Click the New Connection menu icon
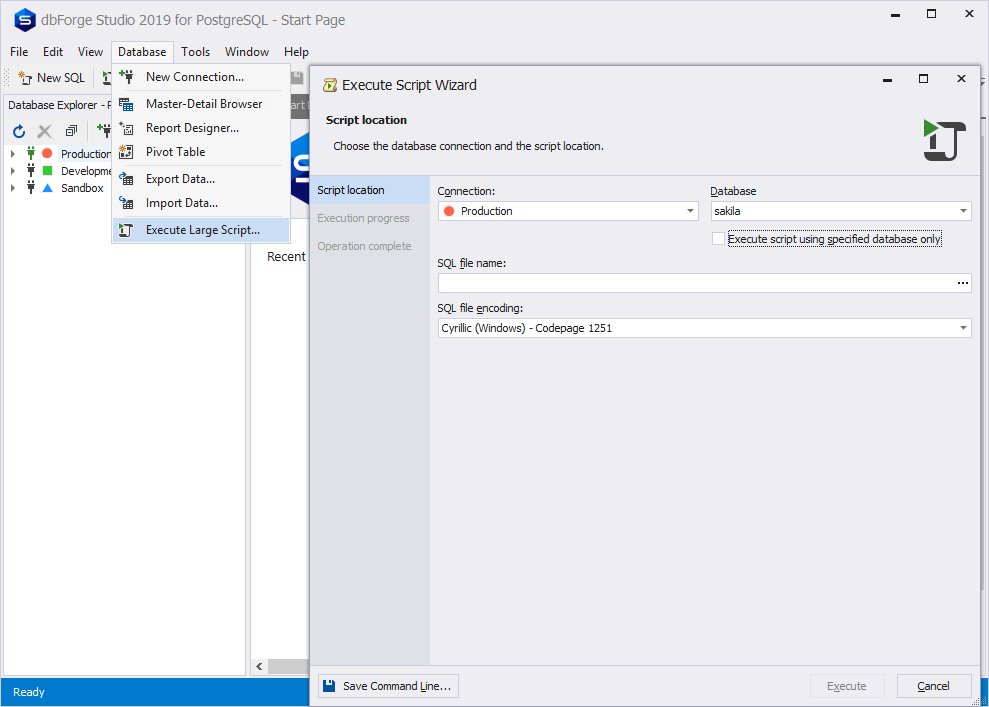This screenshot has width=989, height=707. coord(126,77)
